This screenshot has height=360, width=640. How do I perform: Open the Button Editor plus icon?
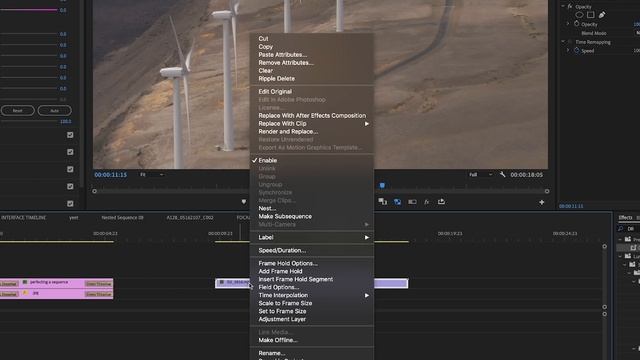pos(542,202)
